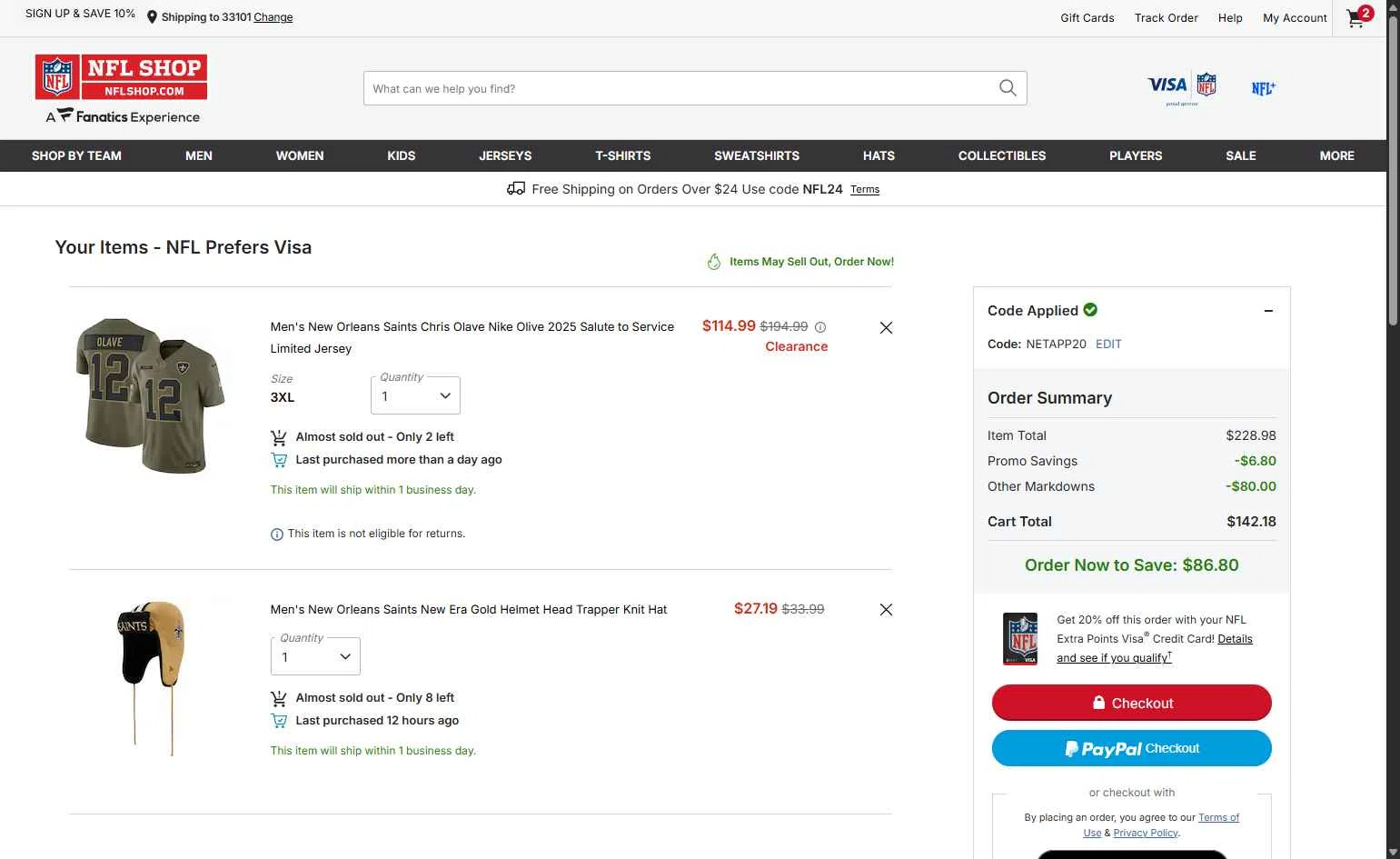Click the shipping location pin icon

(152, 17)
